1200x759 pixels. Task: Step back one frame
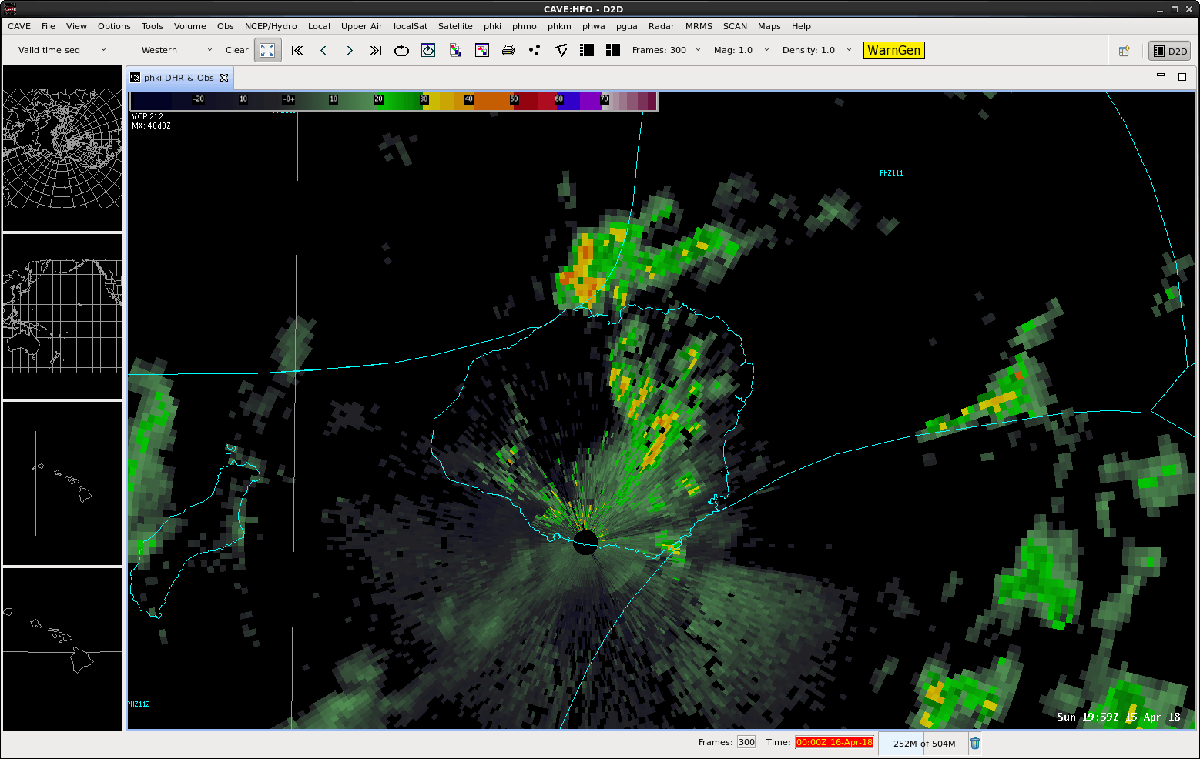click(323, 50)
